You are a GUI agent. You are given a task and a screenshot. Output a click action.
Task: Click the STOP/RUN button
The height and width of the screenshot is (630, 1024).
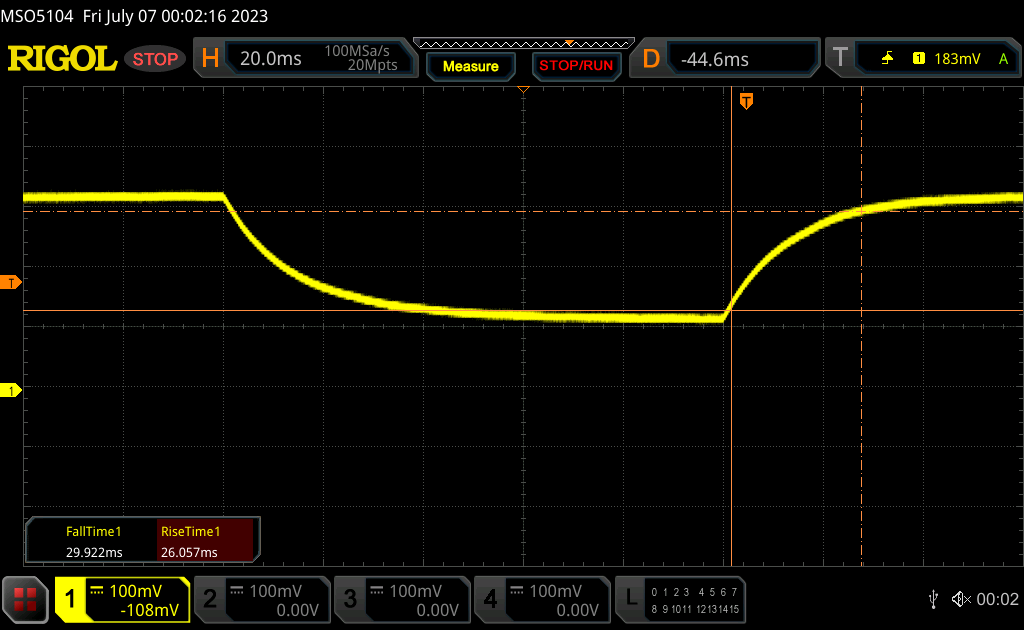576,66
